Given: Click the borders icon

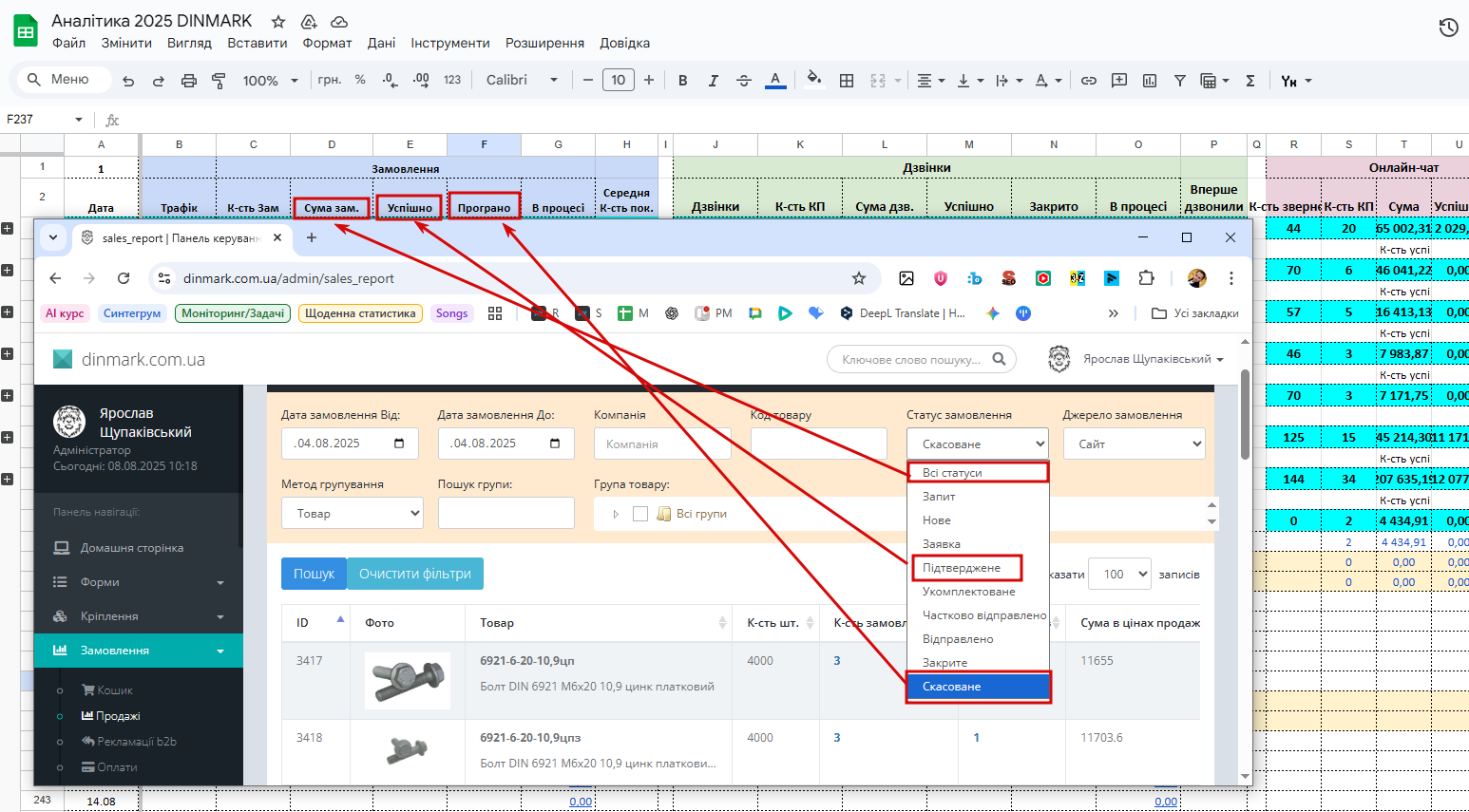Looking at the screenshot, I should click(x=847, y=81).
